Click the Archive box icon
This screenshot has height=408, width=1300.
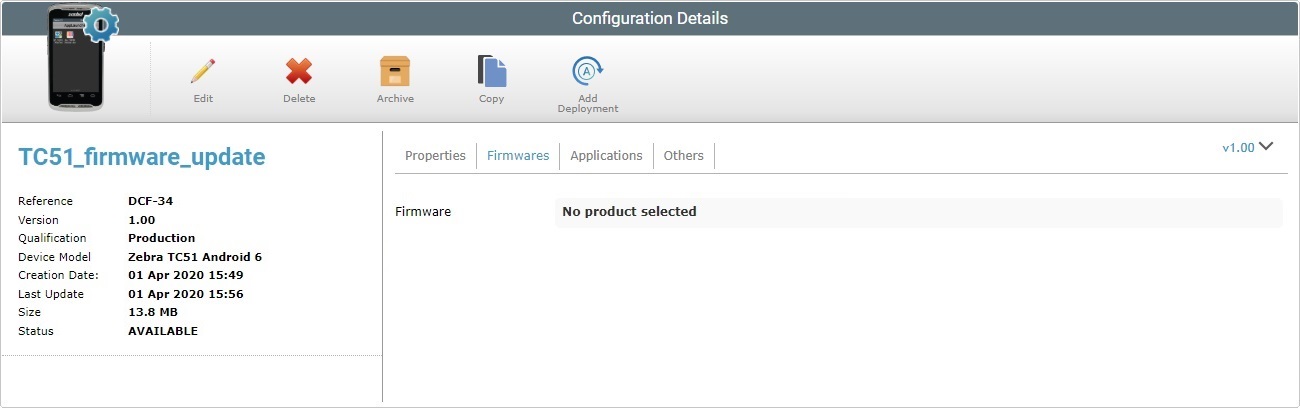(395, 71)
